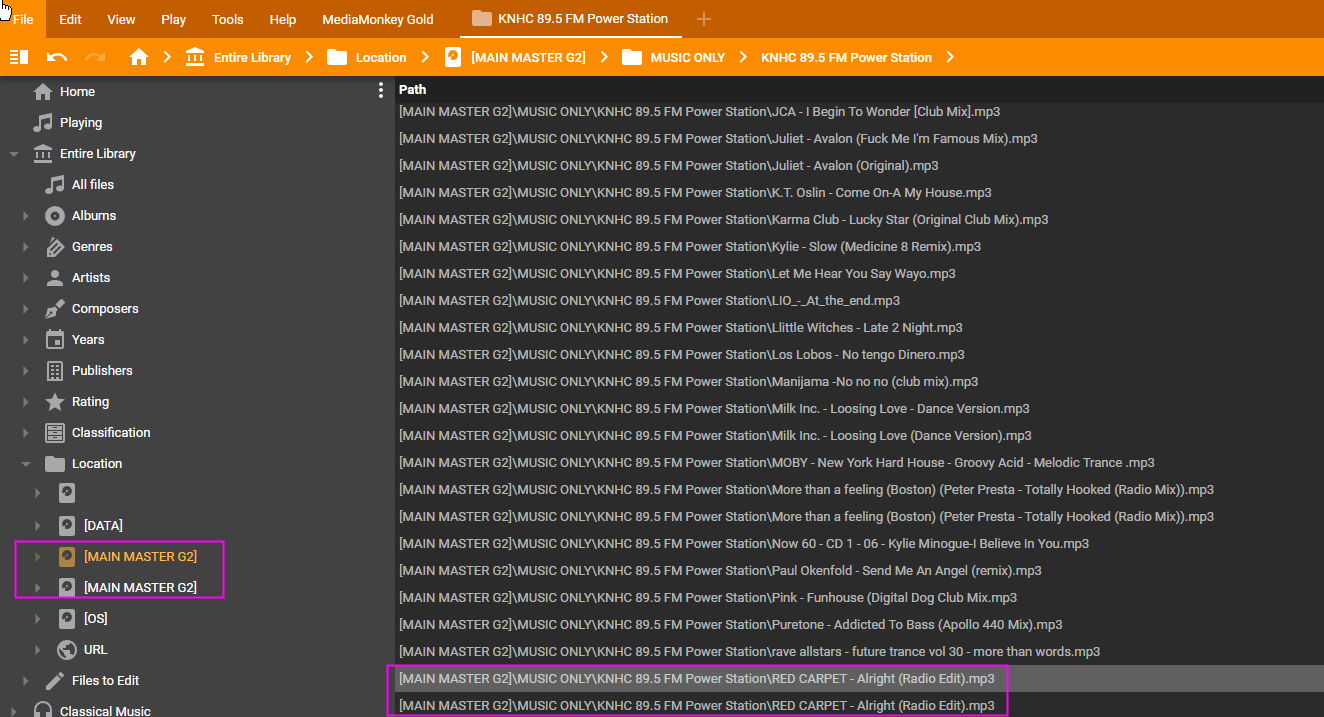The width and height of the screenshot is (1324, 717).
Task: Click the Undo arrow in the toolbar
Action: coord(57,57)
